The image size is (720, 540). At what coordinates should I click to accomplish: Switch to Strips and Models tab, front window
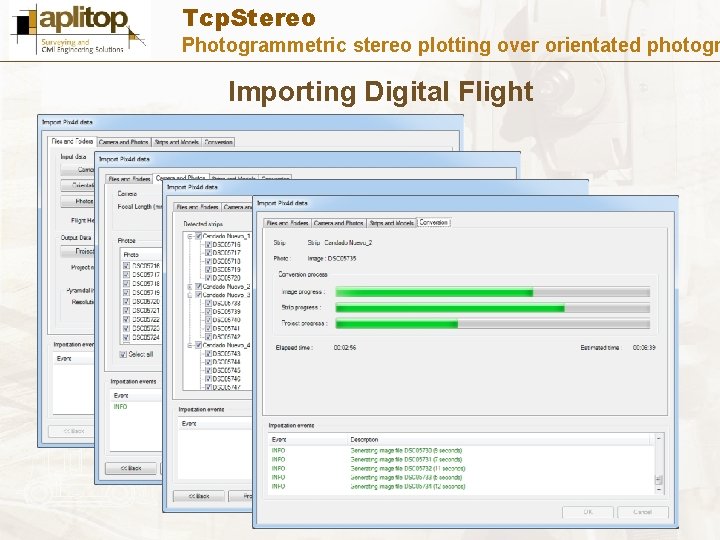[392, 223]
